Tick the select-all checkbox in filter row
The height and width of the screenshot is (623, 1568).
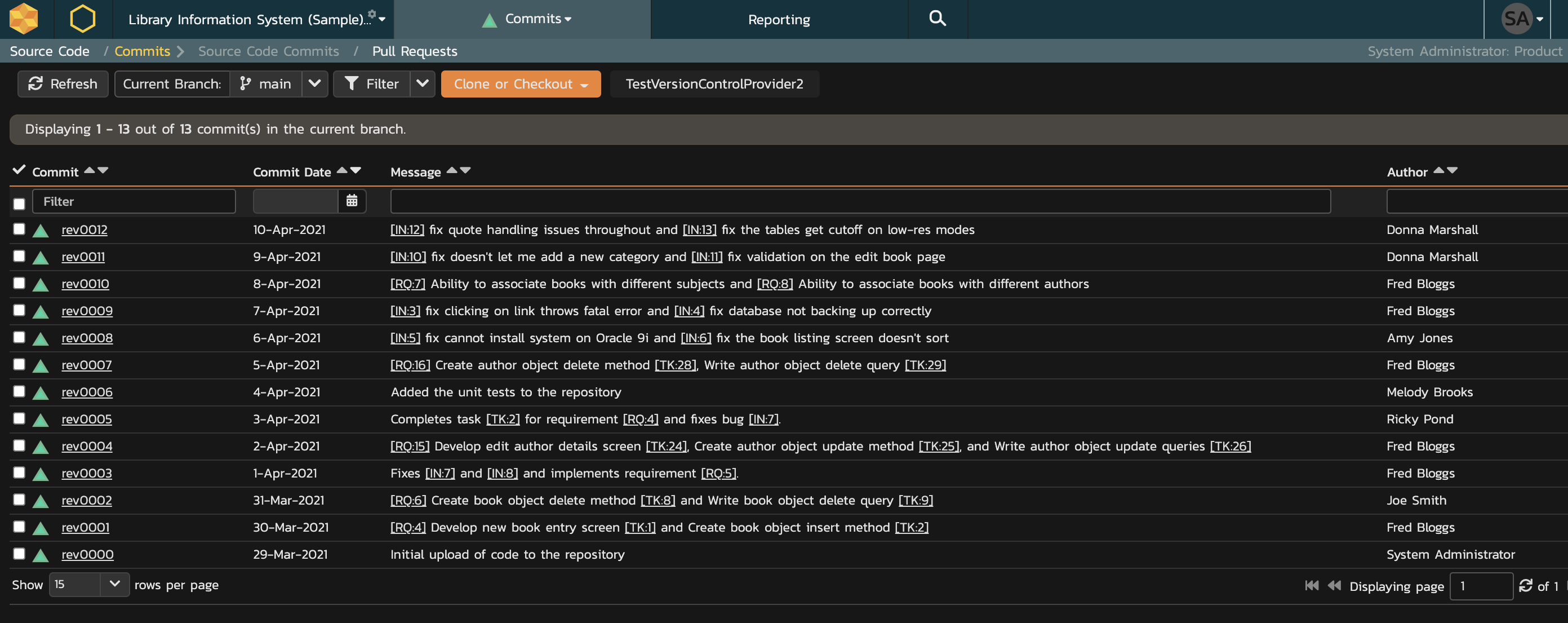pyautogui.click(x=20, y=204)
